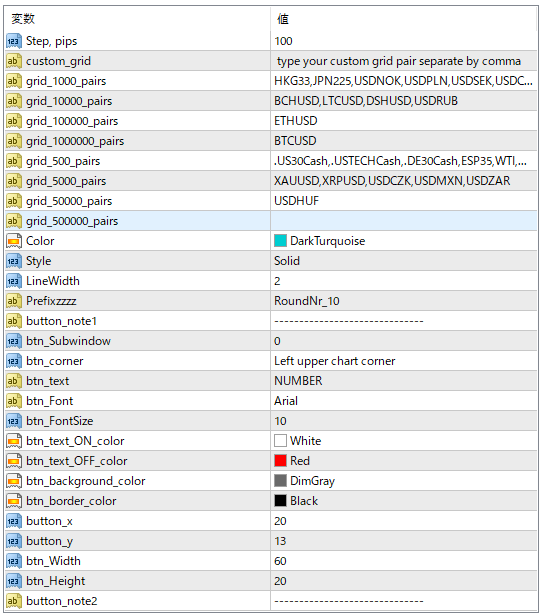Click the btn_Width value 60
The height and width of the screenshot is (615, 544).
(280, 561)
